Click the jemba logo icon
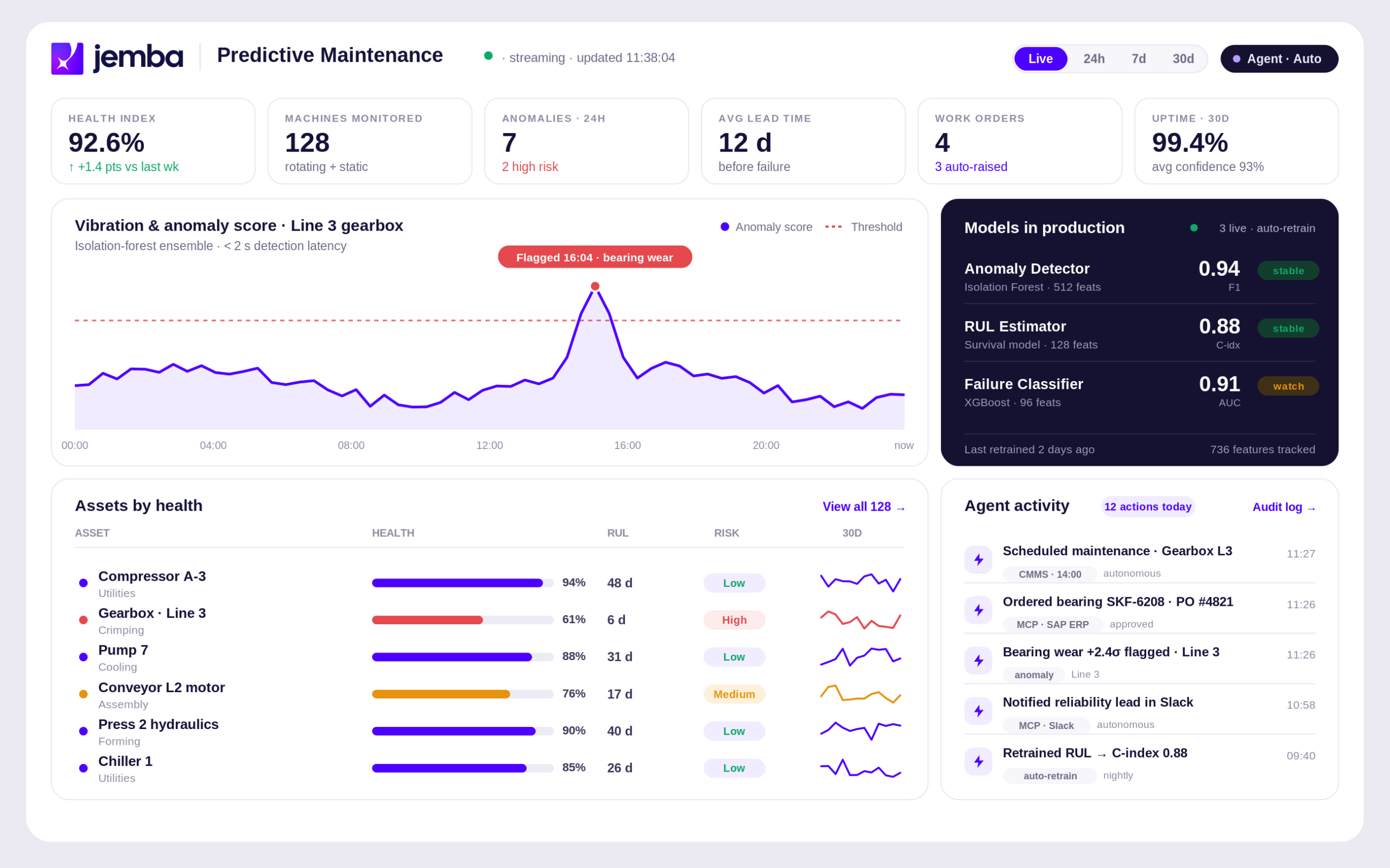1390x868 pixels. tap(67, 59)
